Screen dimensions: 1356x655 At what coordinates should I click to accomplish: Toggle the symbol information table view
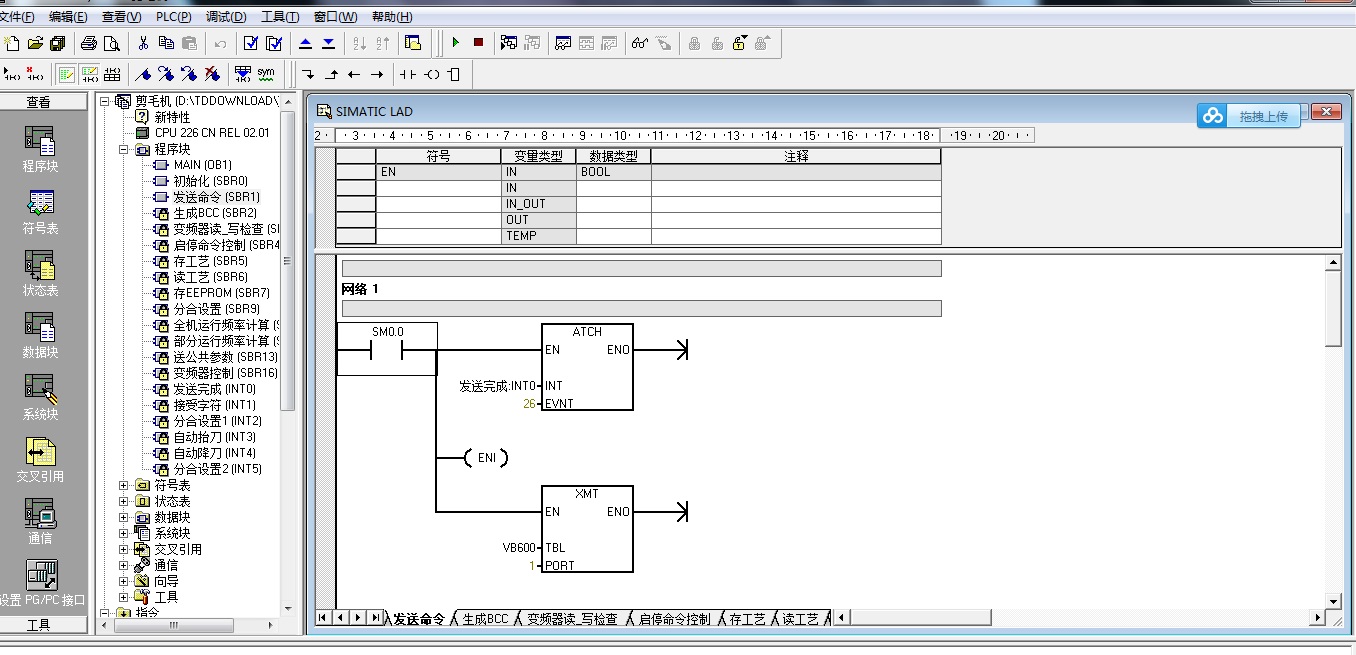click(112, 74)
